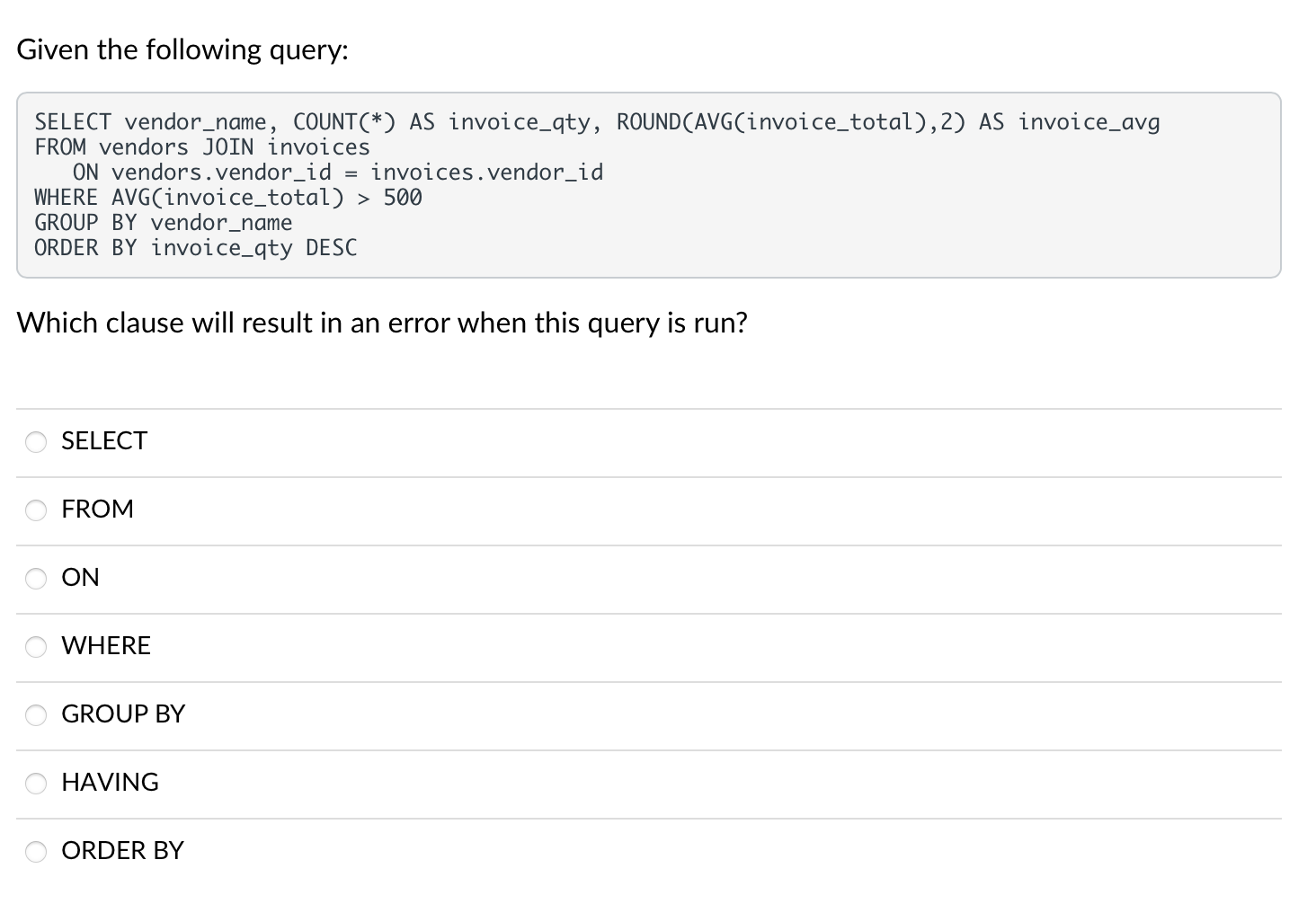
Task: Click the HAVING answer label text
Action: pyautogui.click(x=110, y=783)
